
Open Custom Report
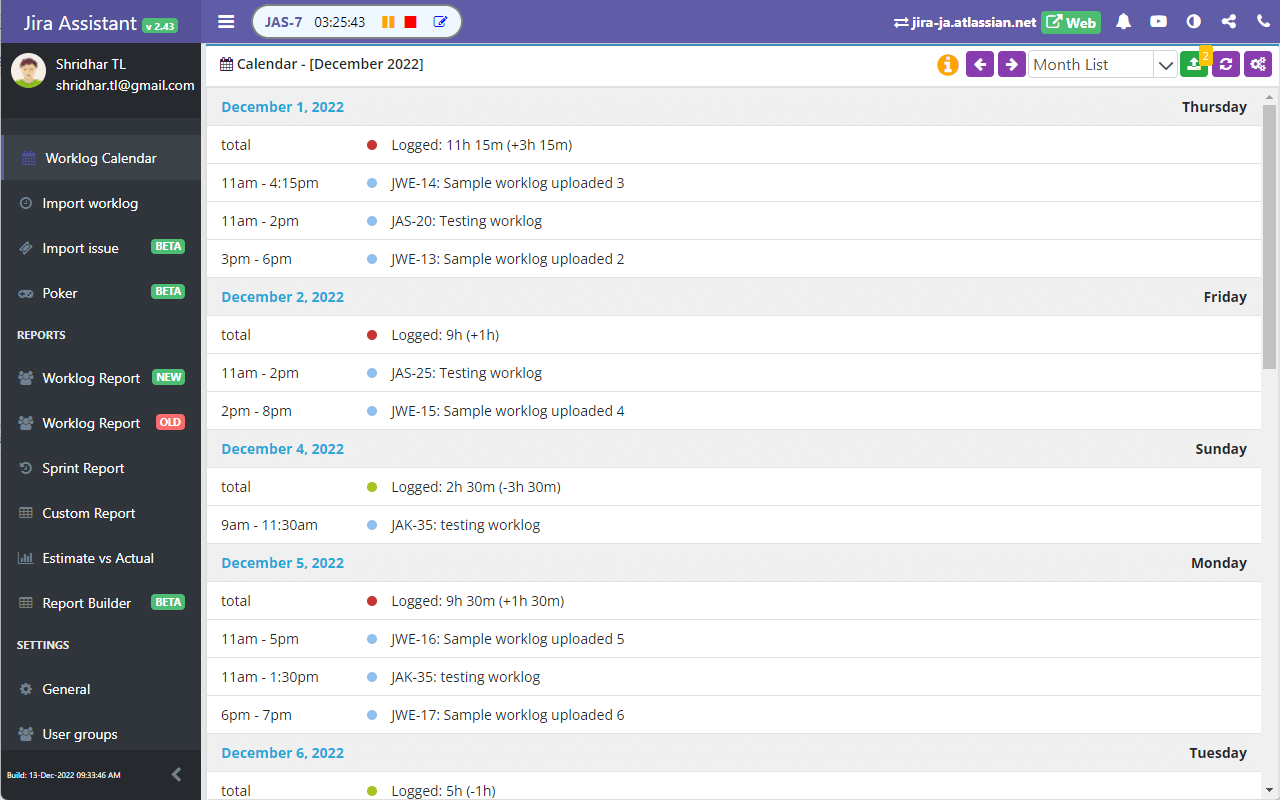[x=101, y=513]
